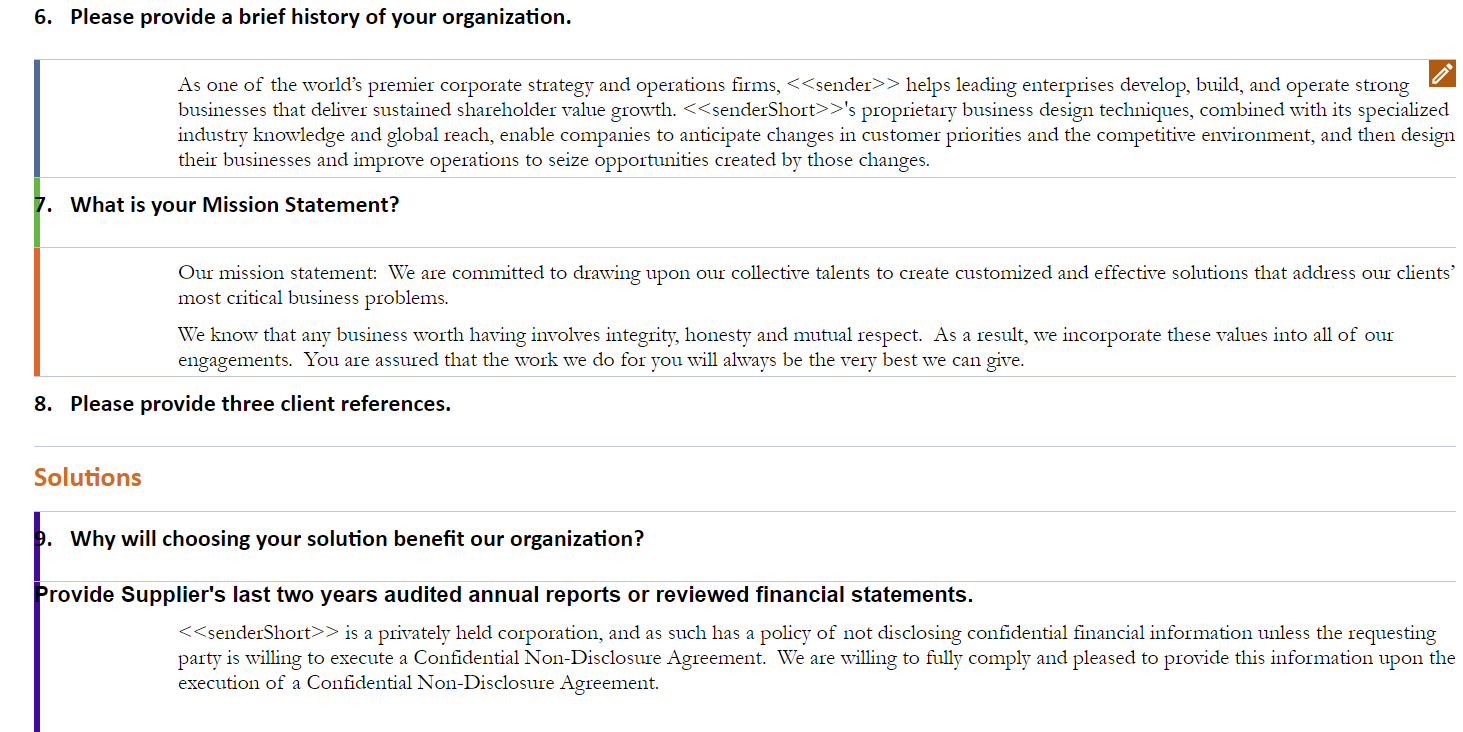Screen dimensions: 1463x732
Task: Click the <<sender>> placeholder in the history answer
Action: (x=843, y=85)
